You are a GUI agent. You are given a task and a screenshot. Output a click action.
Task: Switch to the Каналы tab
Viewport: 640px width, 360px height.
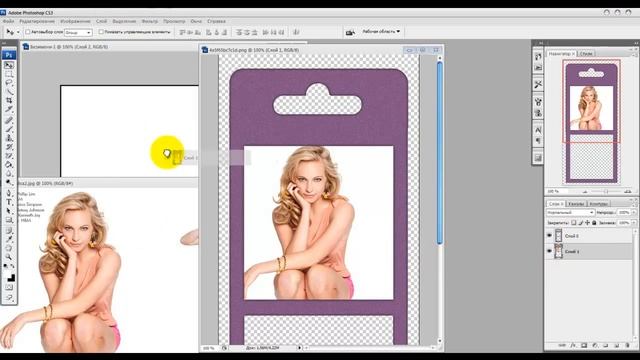(576, 203)
